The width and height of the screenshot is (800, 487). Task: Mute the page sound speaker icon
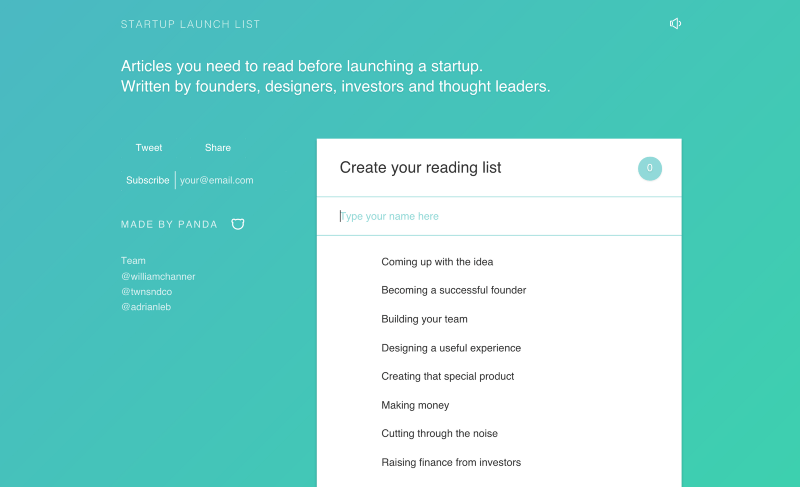click(676, 24)
